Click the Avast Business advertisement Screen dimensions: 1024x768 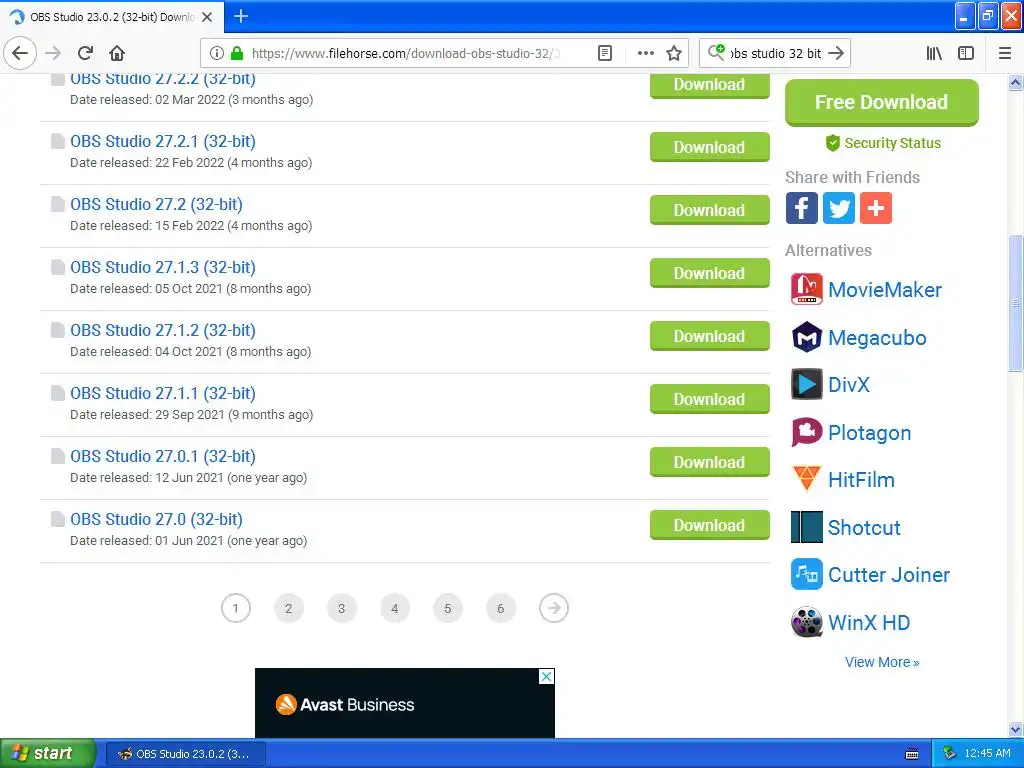405,703
